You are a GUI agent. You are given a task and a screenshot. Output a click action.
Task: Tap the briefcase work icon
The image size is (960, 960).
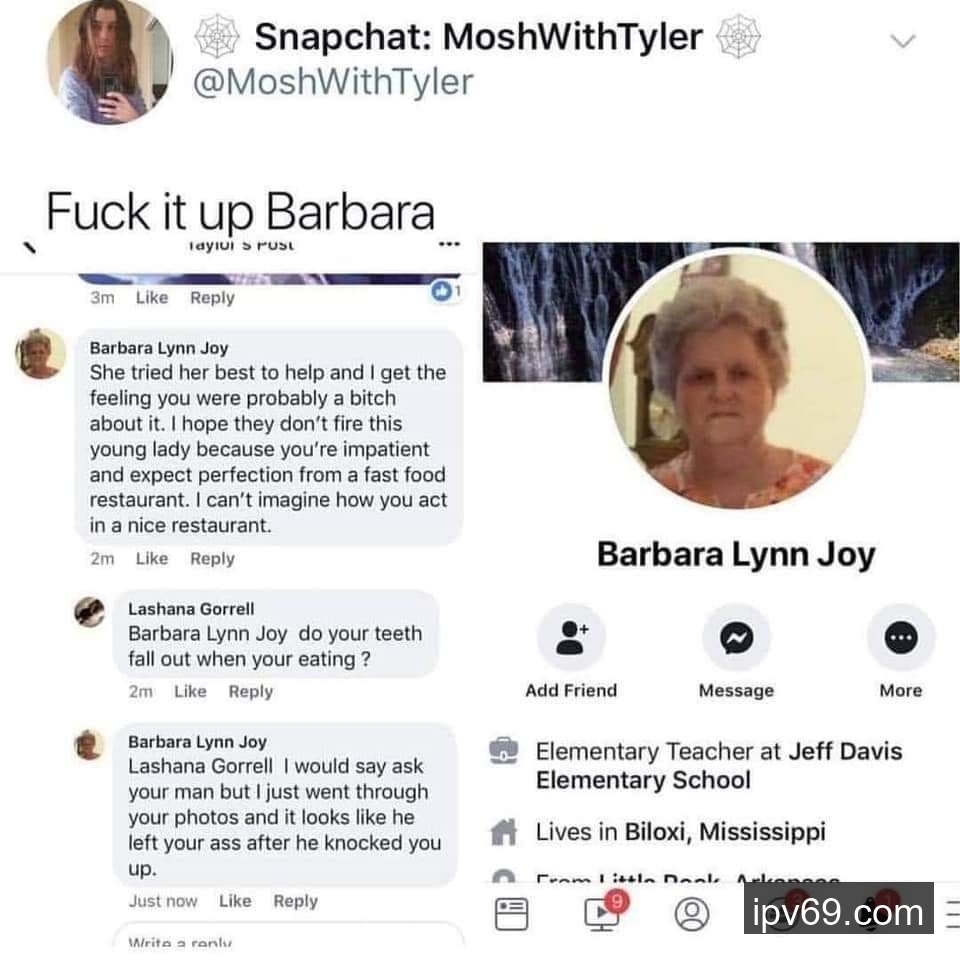[x=504, y=751]
